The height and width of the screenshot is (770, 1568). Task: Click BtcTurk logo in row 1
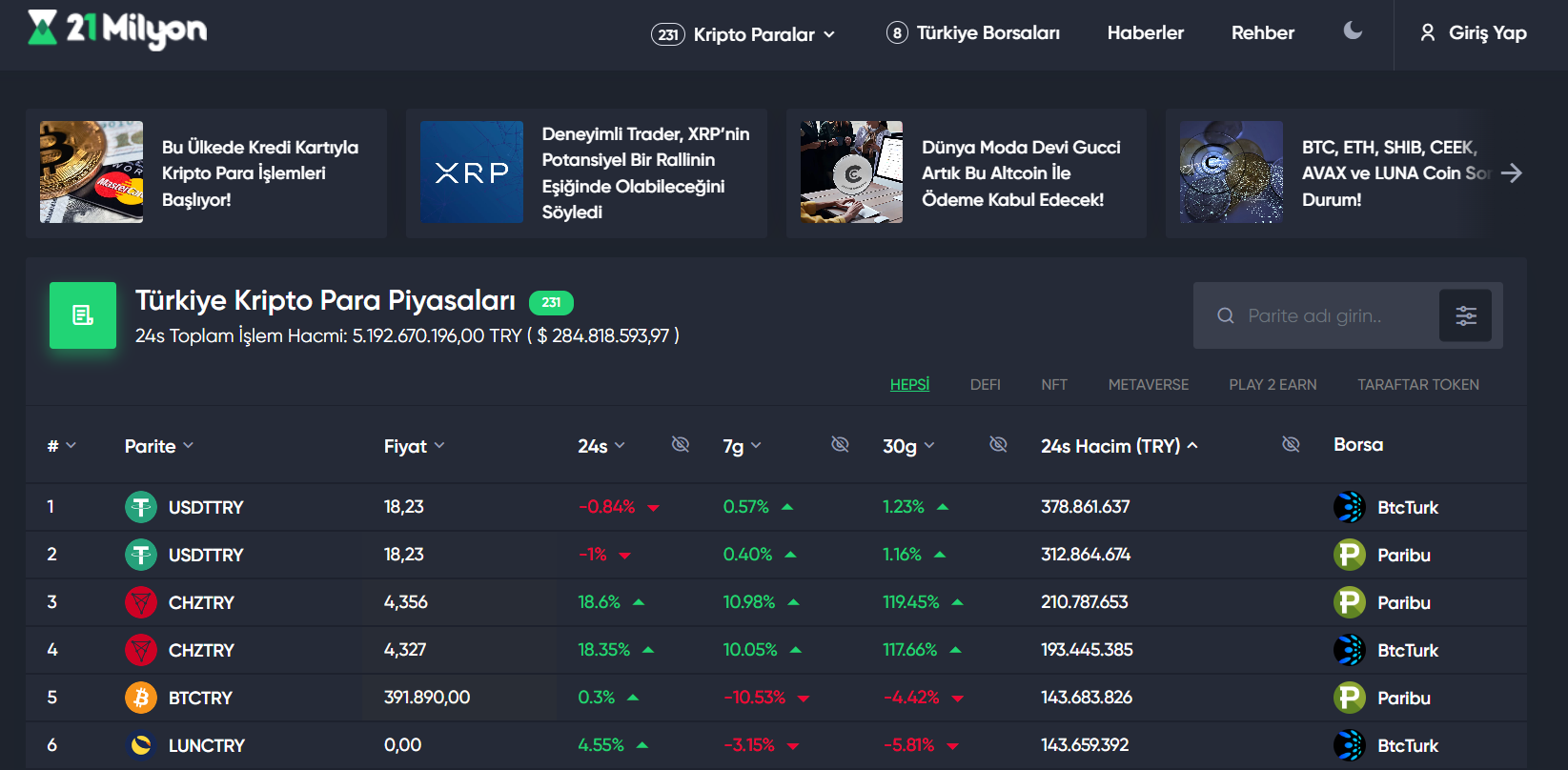click(1350, 507)
